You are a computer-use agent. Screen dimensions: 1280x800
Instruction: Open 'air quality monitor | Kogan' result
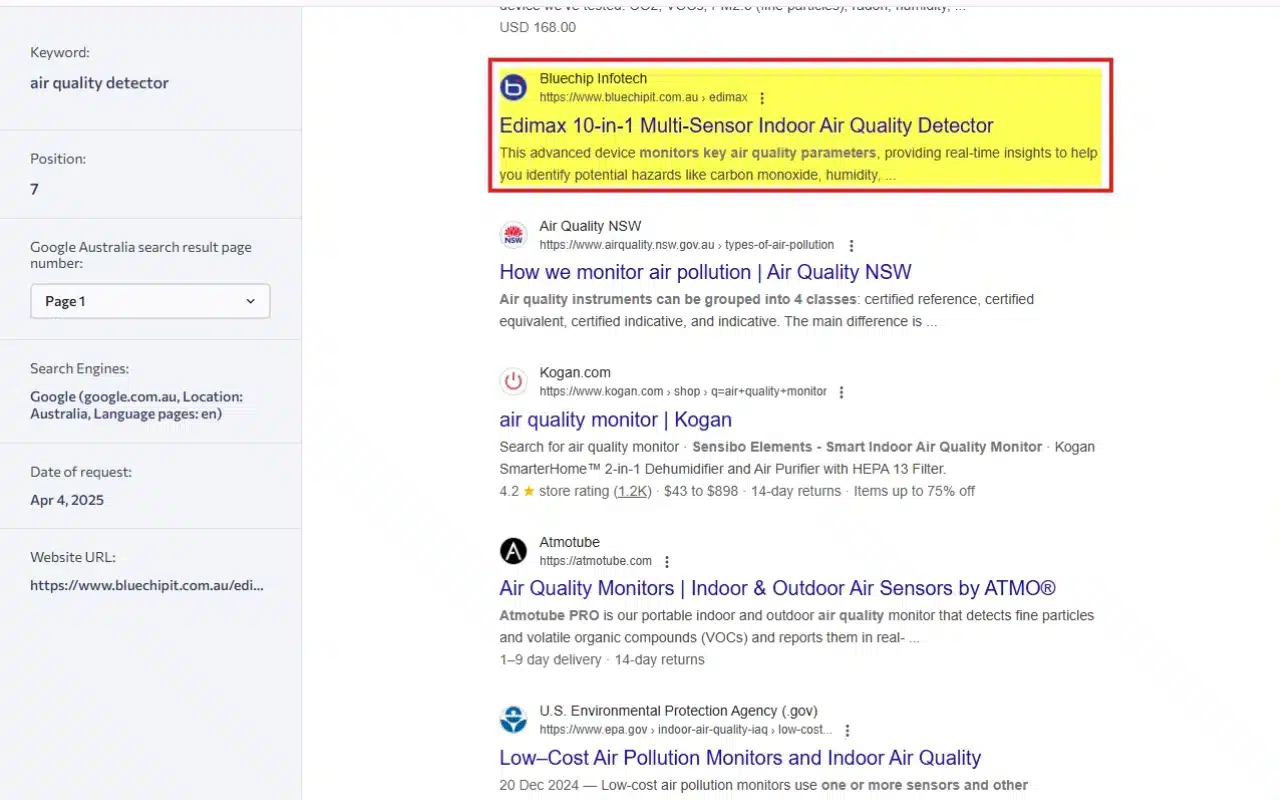[x=615, y=419]
